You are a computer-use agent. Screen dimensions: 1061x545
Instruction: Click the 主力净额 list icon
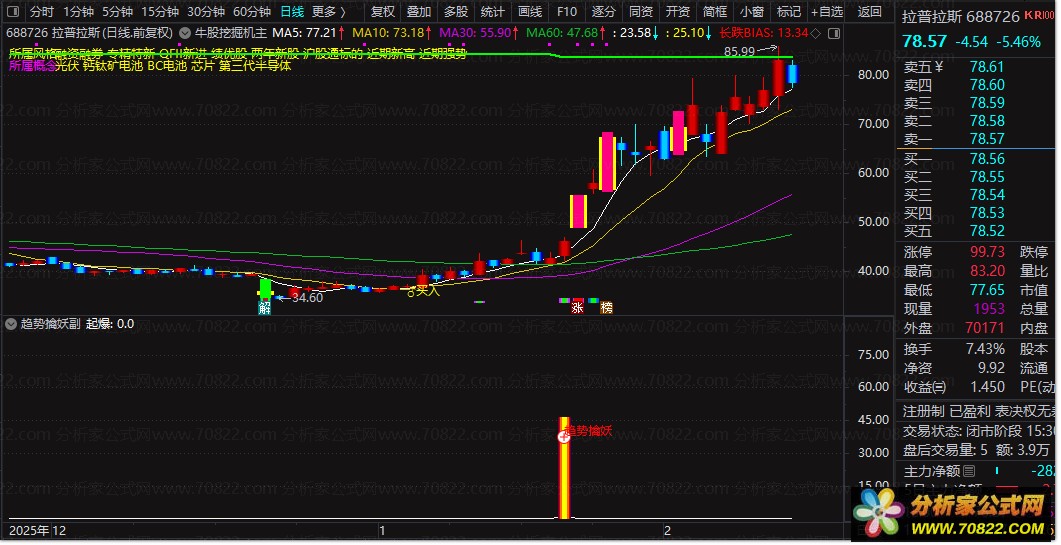(970, 471)
